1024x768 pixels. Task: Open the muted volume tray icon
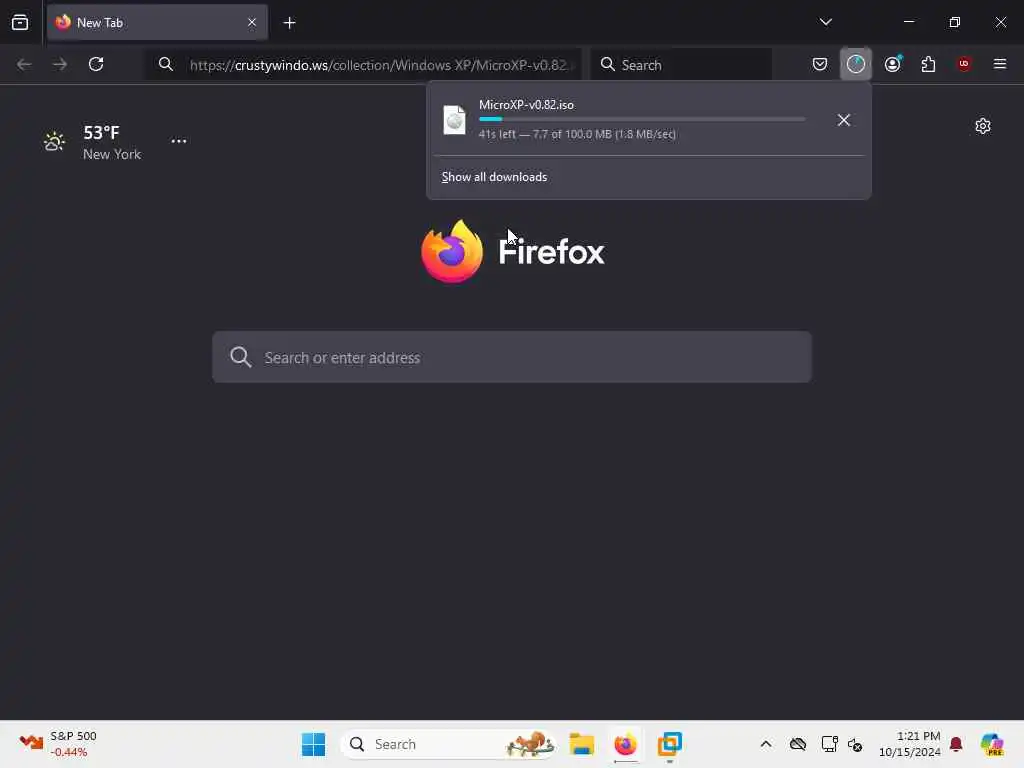(x=855, y=744)
